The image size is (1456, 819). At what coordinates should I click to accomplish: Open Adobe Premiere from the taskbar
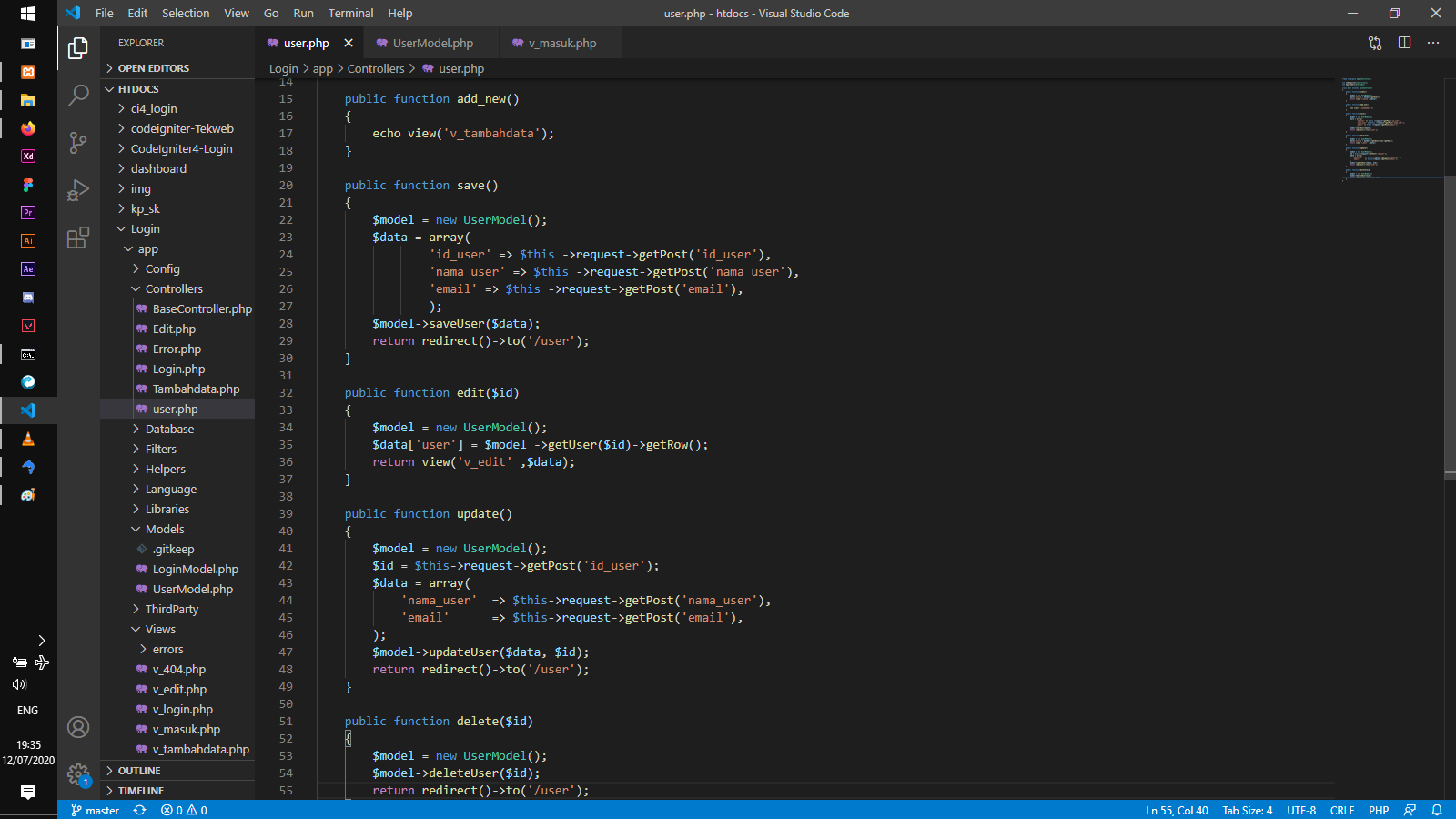point(28,213)
